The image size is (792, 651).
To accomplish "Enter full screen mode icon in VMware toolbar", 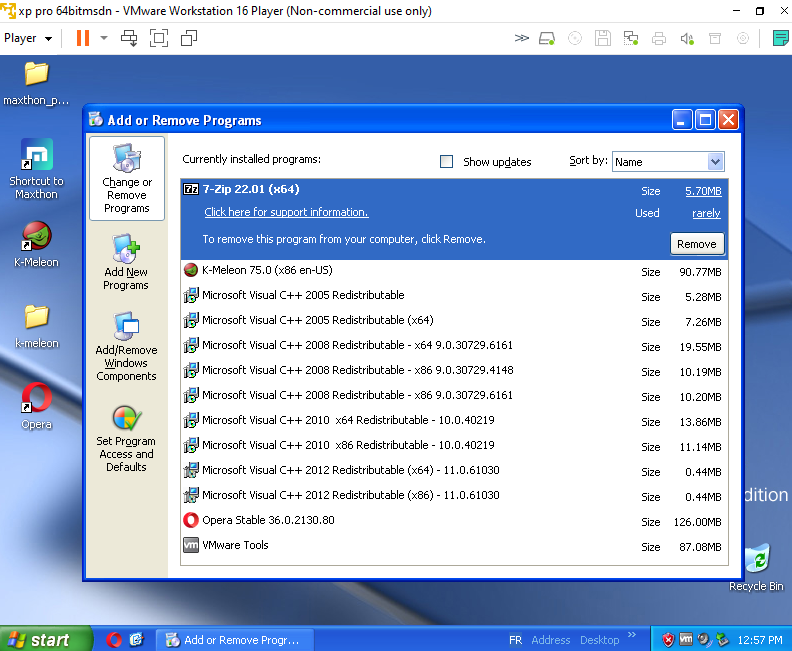I will [x=159, y=38].
